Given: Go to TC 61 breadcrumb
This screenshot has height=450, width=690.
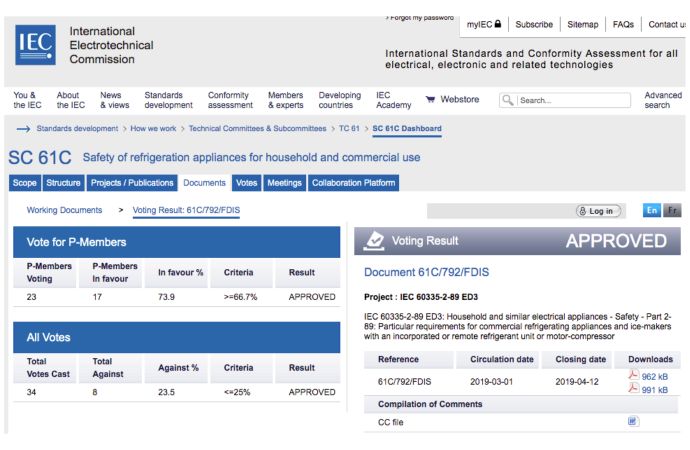Looking at the screenshot, I should 349,128.
